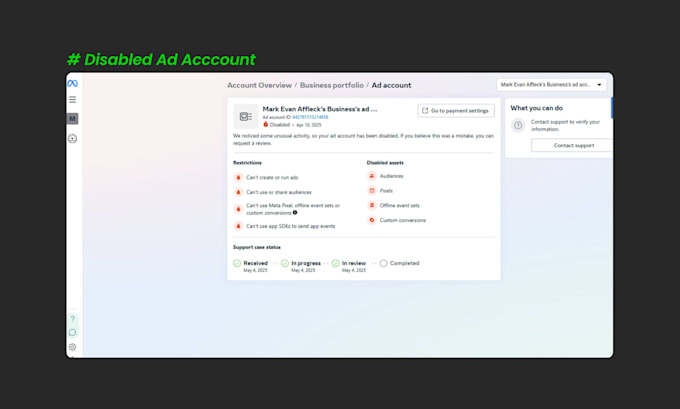Click Can't create or run ads text

(272, 177)
